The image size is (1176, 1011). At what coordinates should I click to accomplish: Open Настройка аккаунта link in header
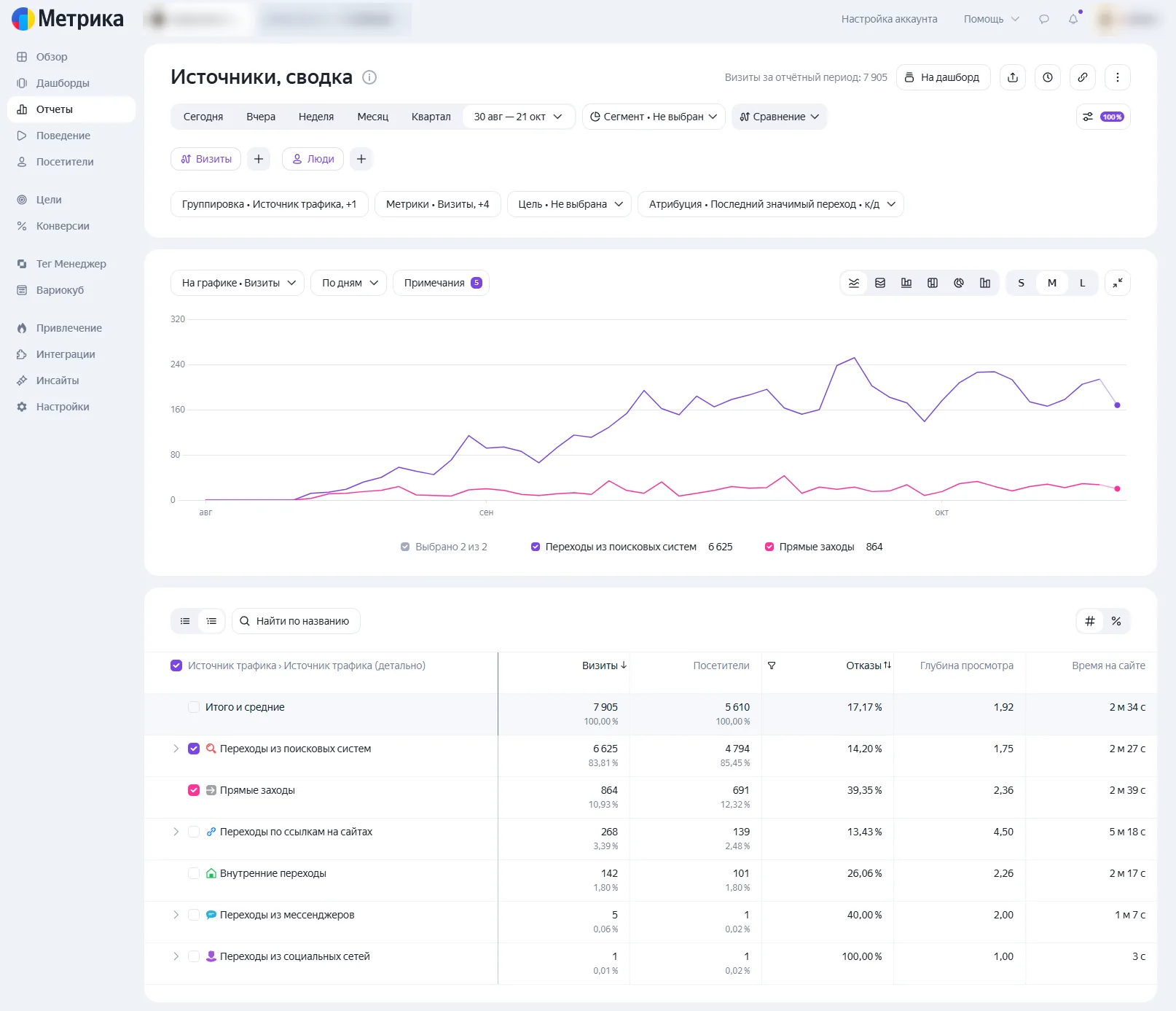pos(889,19)
